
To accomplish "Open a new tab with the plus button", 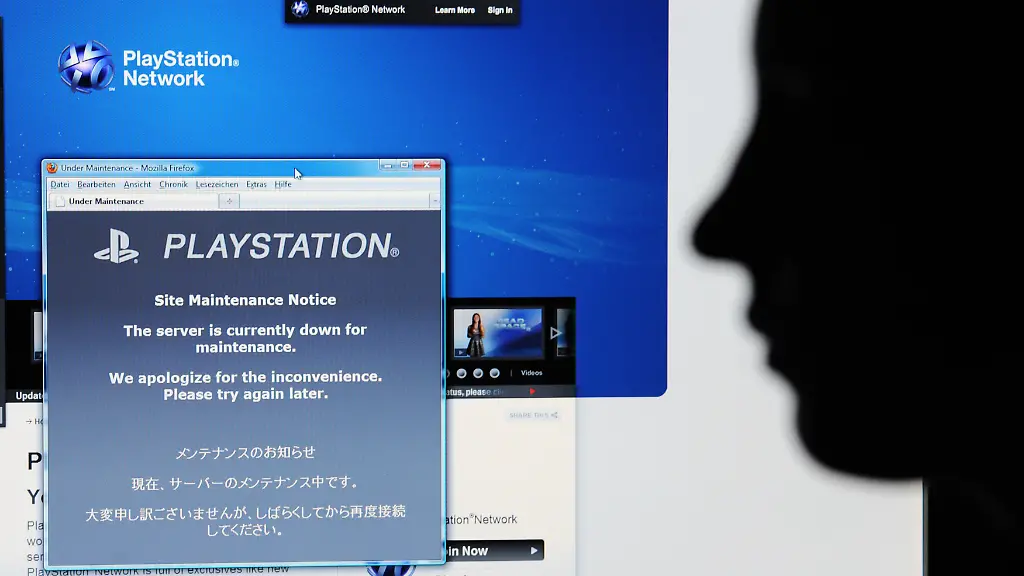I will [229, 201].
